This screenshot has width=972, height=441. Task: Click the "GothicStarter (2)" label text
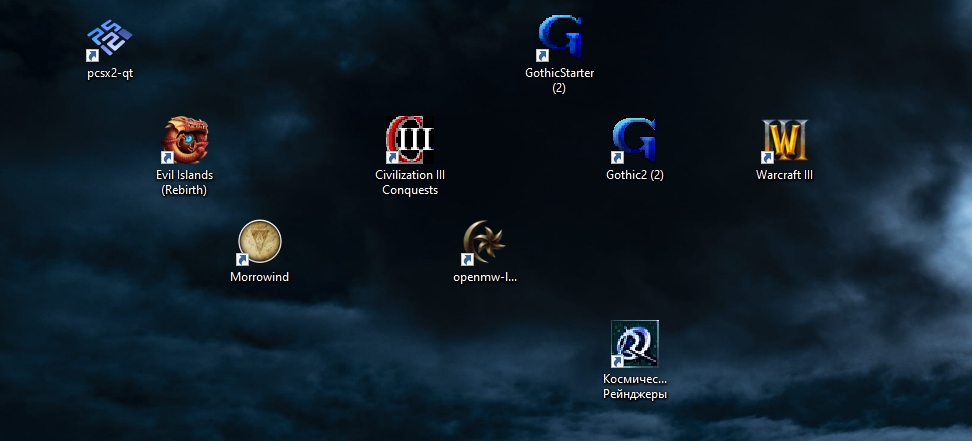tap(560, 81)
